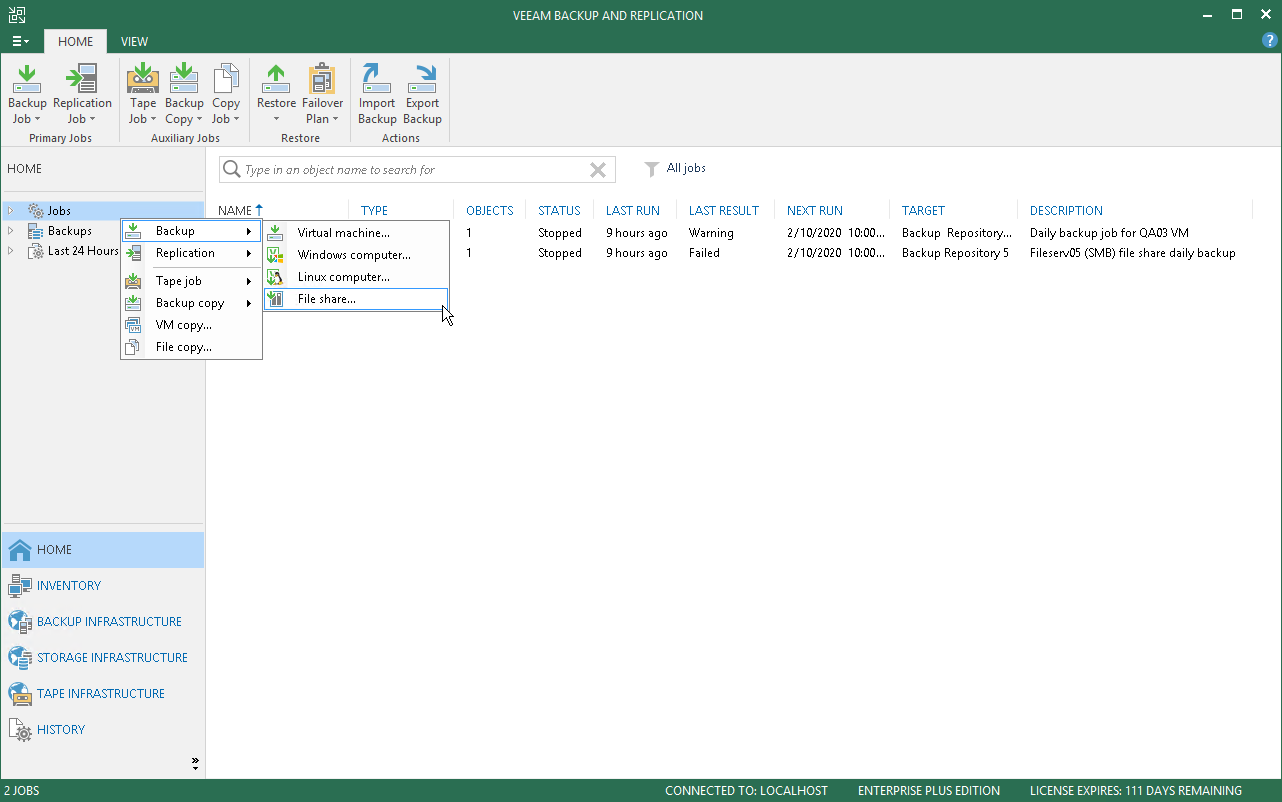This screenshot has height=802, width=1282.
Task: Click the Backup Job dropdown arrow
Action: [37, 119]
